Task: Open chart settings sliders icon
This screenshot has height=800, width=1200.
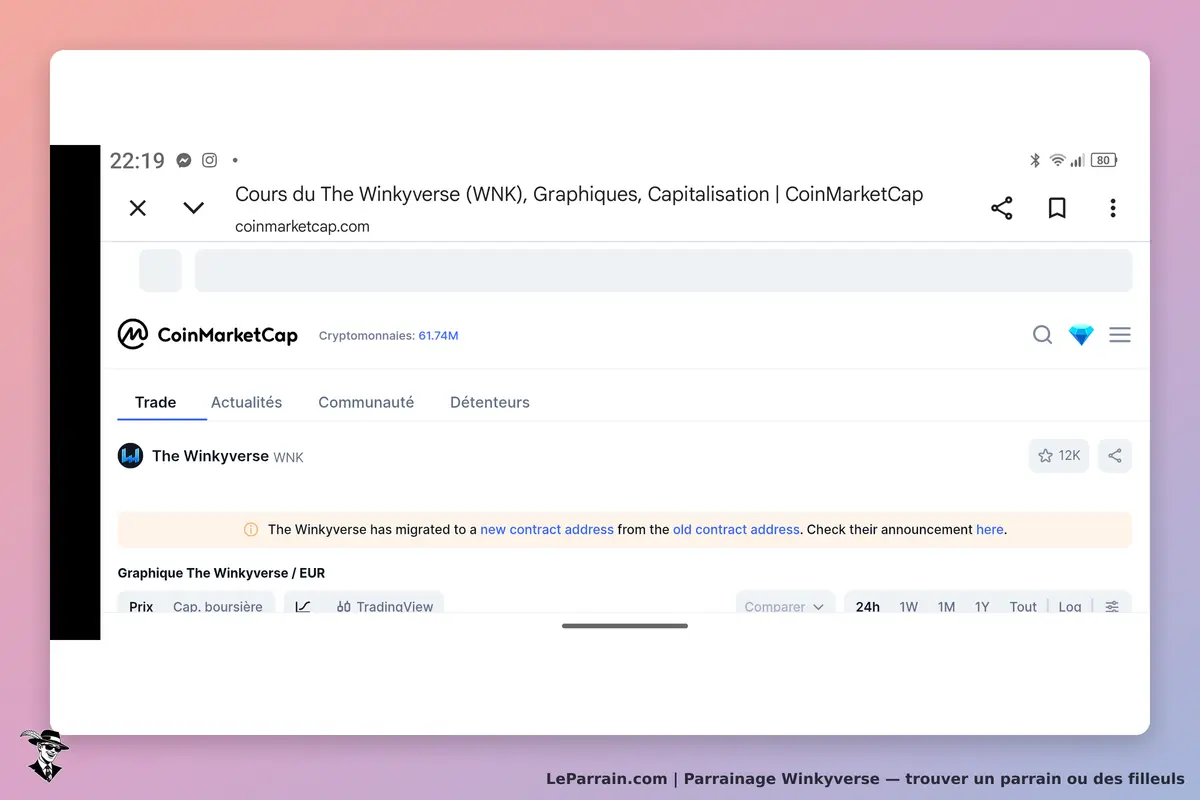Action: pyautogui.click(x=1112, y=606)
